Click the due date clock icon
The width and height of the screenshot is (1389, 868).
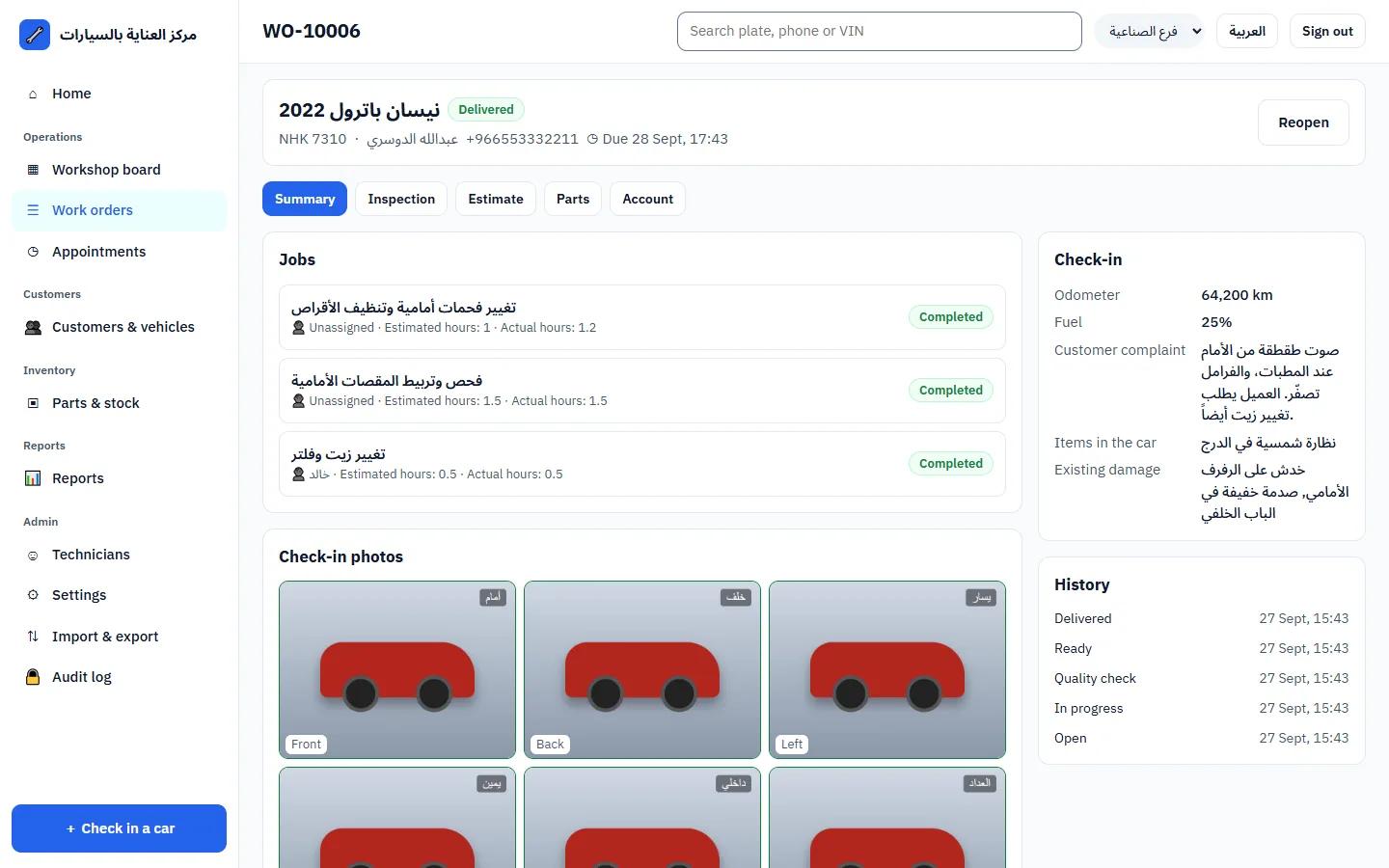coord(592,139)
